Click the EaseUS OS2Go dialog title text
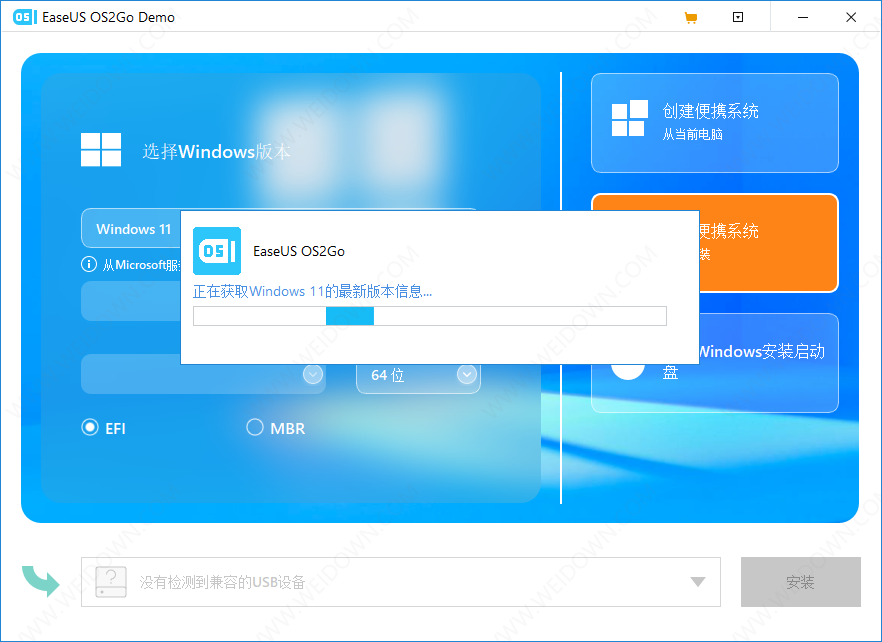This screenshot has width=882, height=642. coord(299,252)
